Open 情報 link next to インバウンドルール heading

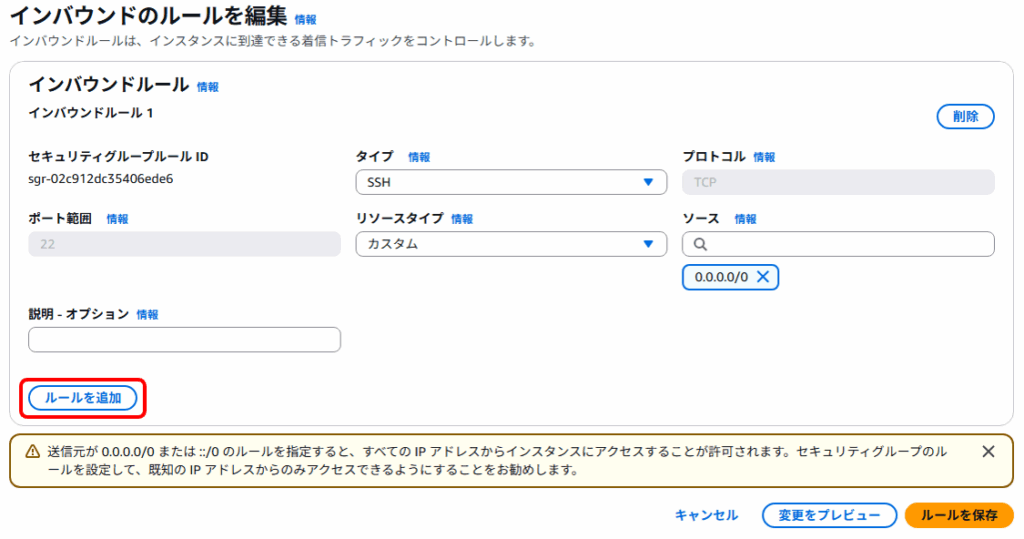208,87
